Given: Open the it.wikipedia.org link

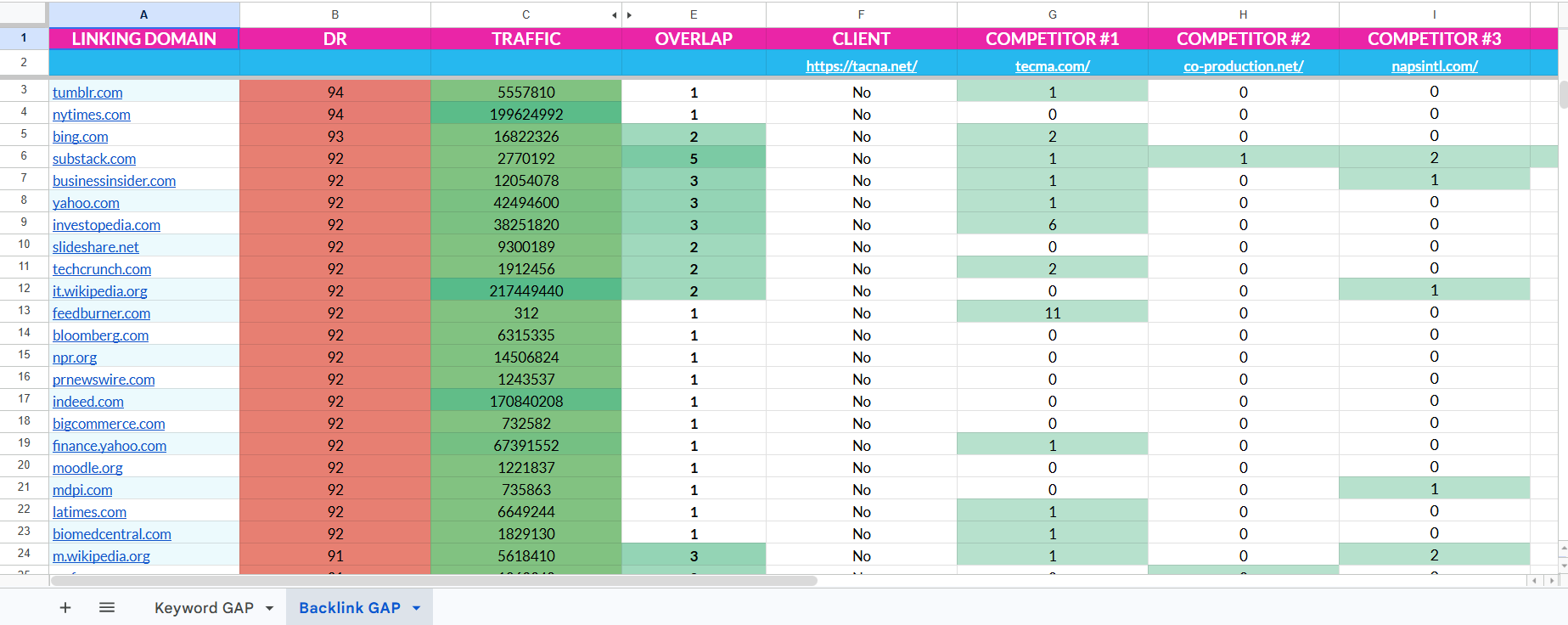Looking at the screenshot, I should pos(100,291).
